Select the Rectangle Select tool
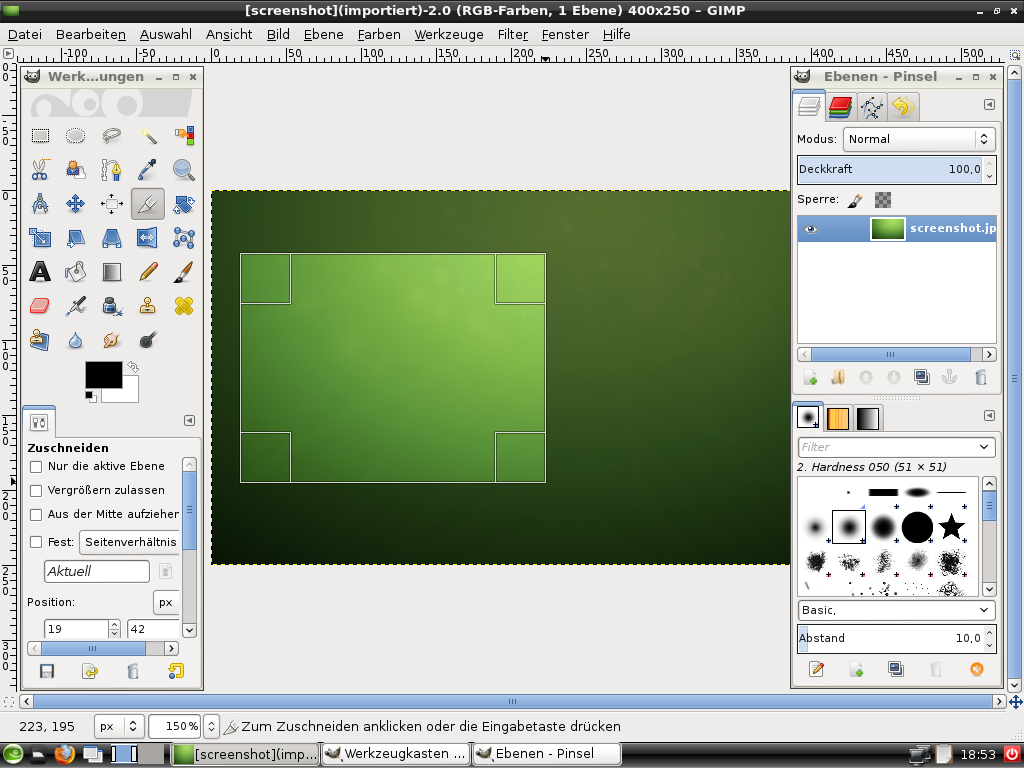This screenshot has width=1024, height=768. click(x=40, y=136)
